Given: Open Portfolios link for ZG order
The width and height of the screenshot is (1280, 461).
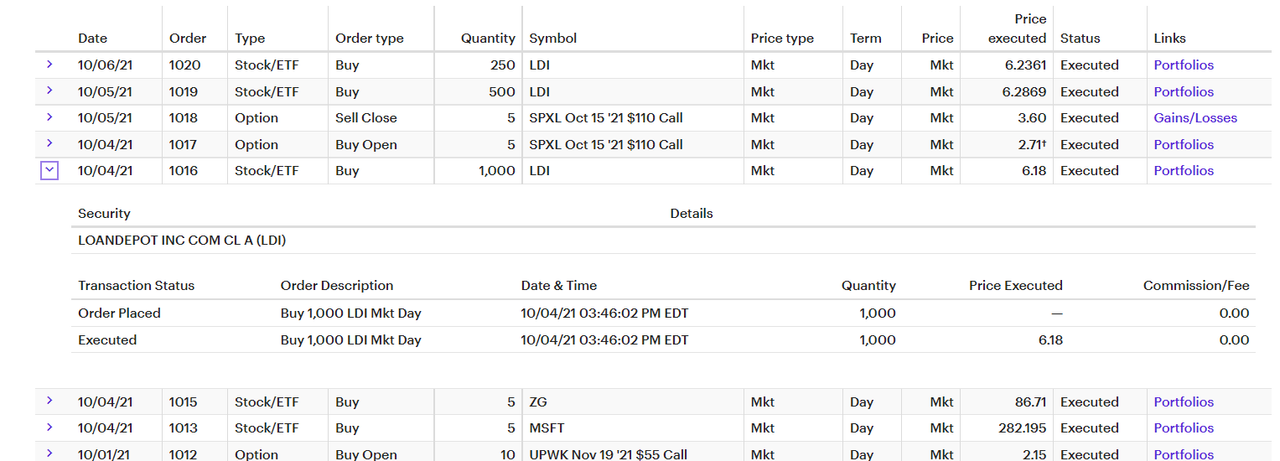Looking at the screenshot, I should coord(1183,402).
